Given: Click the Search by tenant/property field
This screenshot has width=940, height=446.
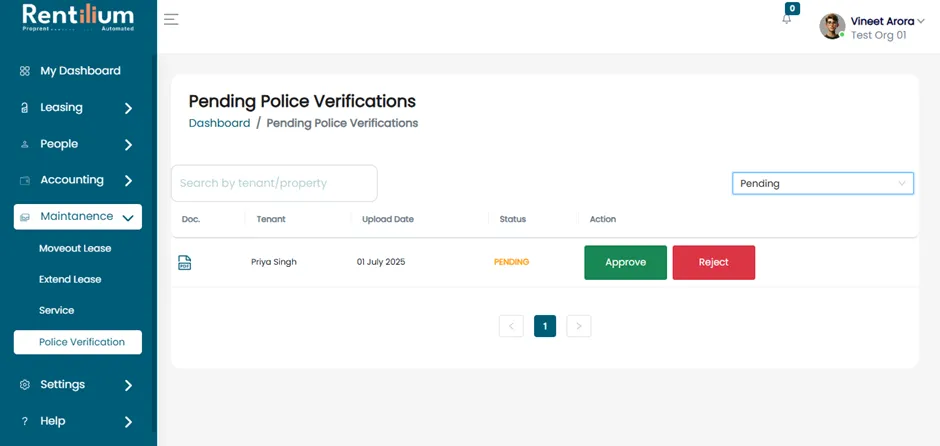Looking at the screenshot, I should point(275,183).
